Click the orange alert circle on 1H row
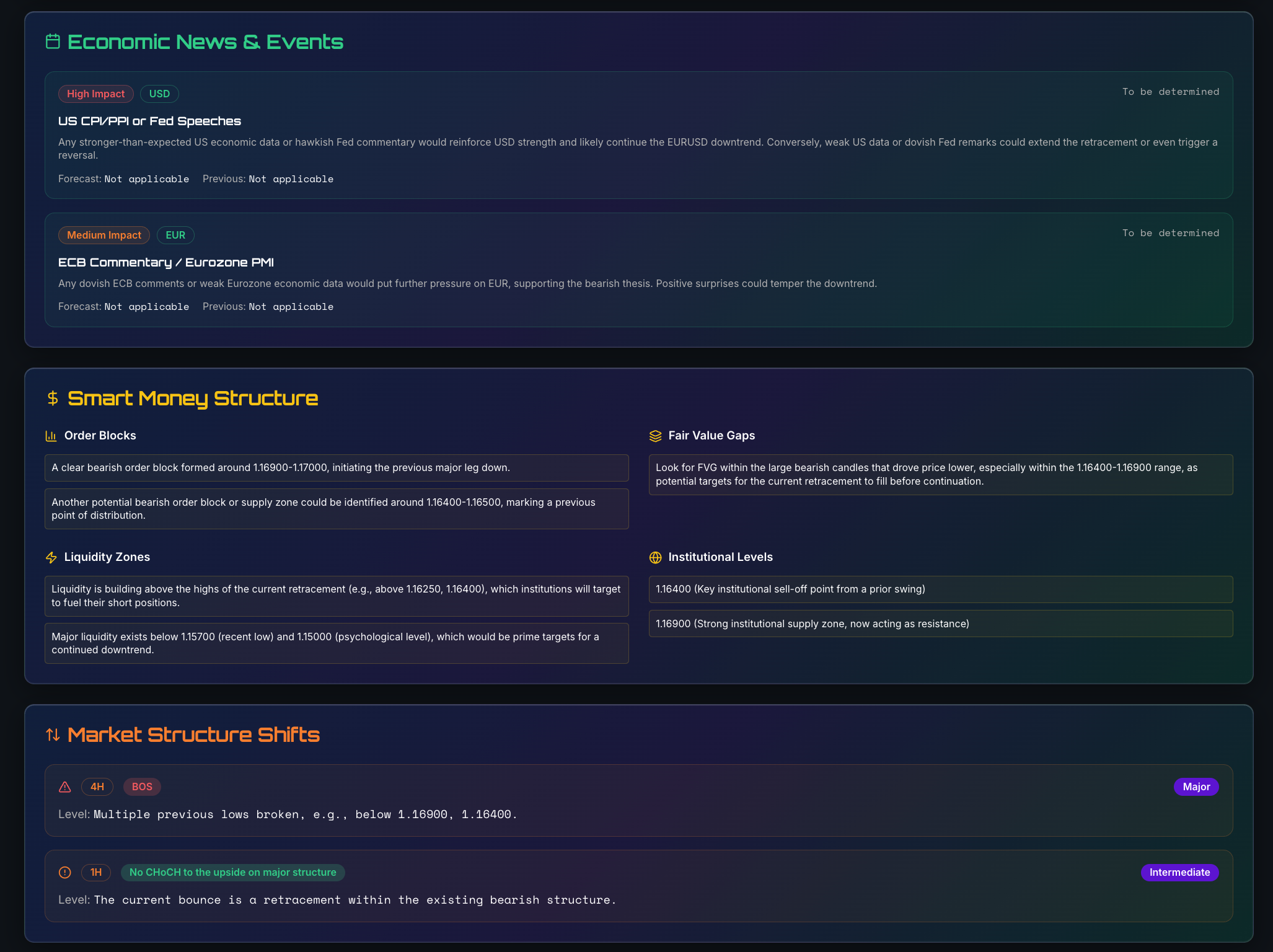Viewport: 1273px width, 952px height. tap(65, 872)
